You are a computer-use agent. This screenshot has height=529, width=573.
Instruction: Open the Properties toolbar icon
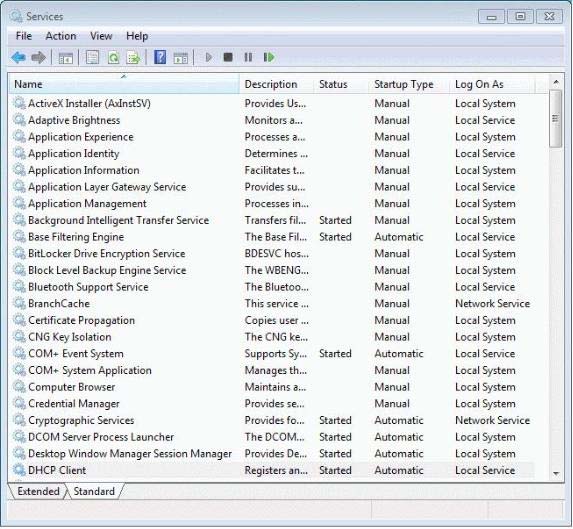(92, 57)
